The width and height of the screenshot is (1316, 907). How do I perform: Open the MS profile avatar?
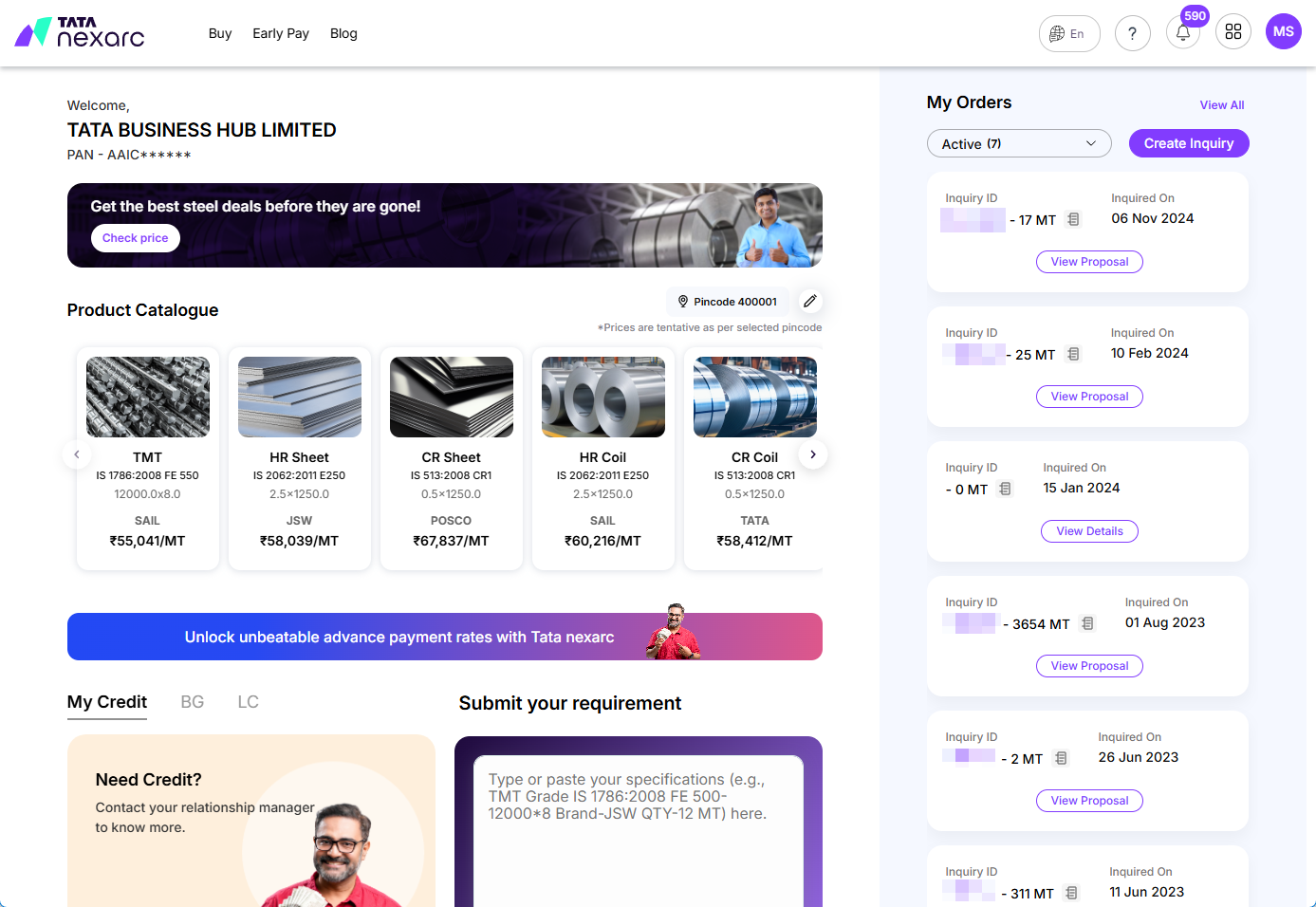[x=1284, y=31]
